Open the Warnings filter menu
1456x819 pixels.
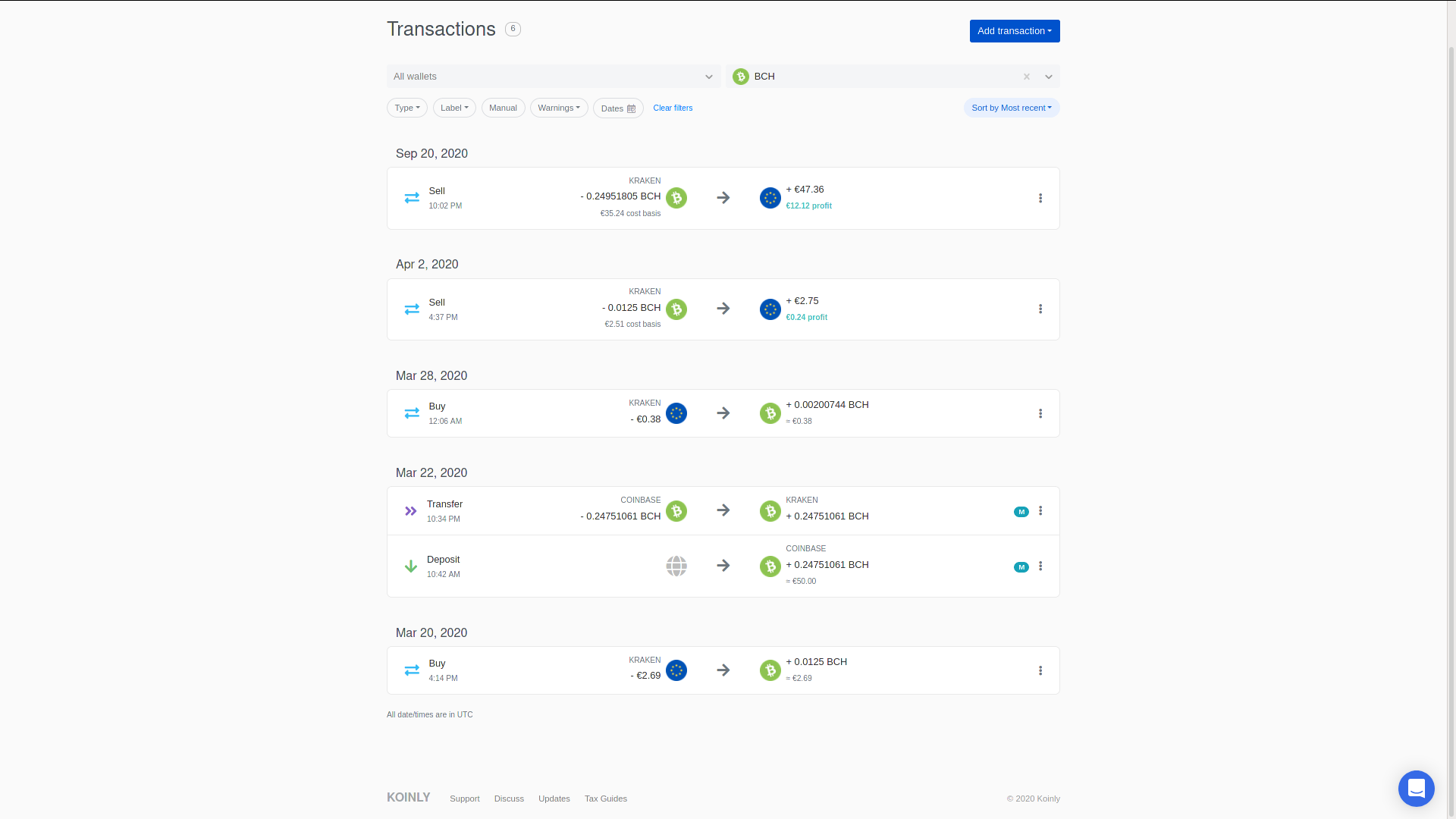click(559, 108)
